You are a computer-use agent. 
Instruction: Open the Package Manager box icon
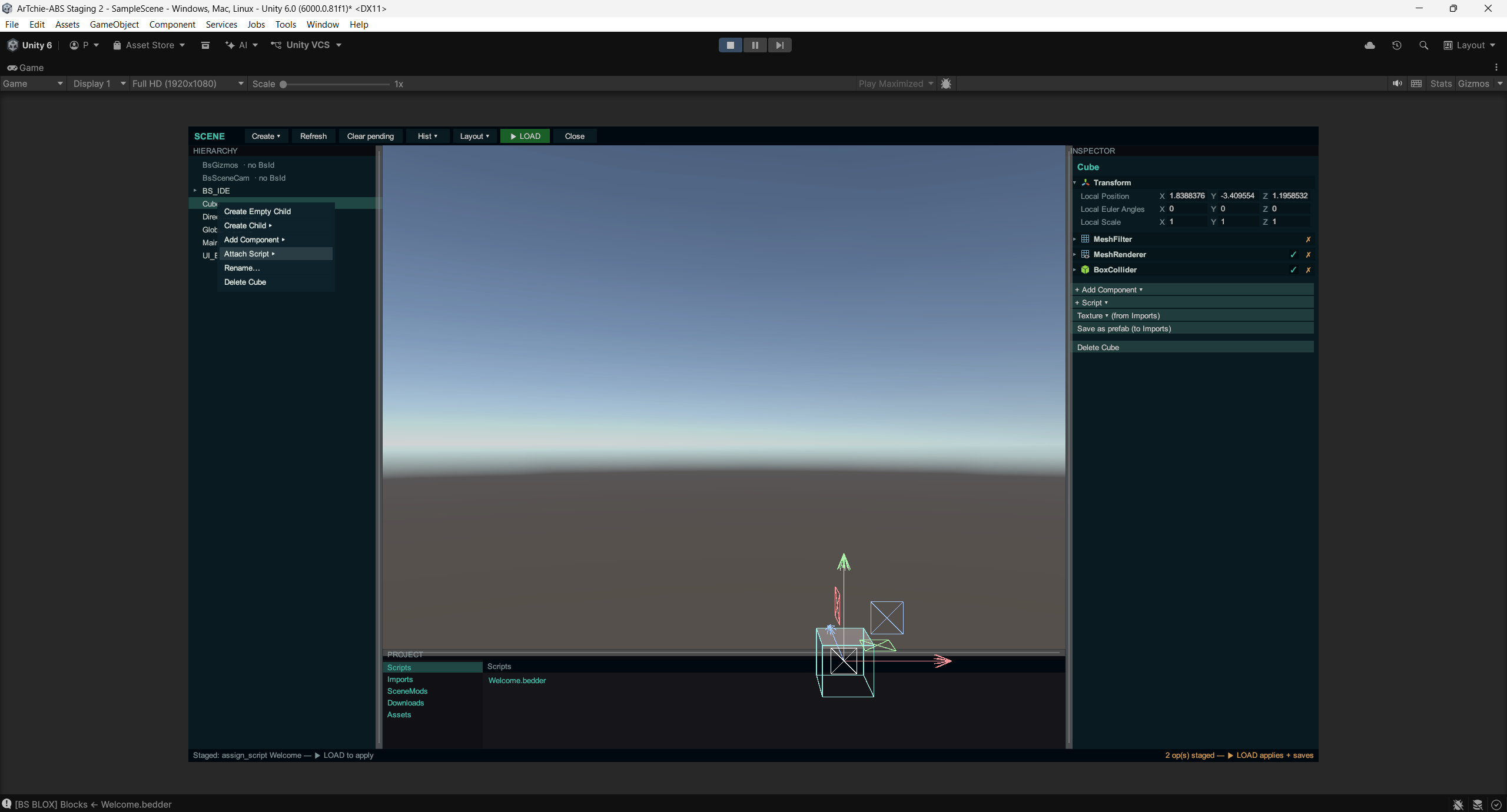pyautogui.click(x=205, y=45)
